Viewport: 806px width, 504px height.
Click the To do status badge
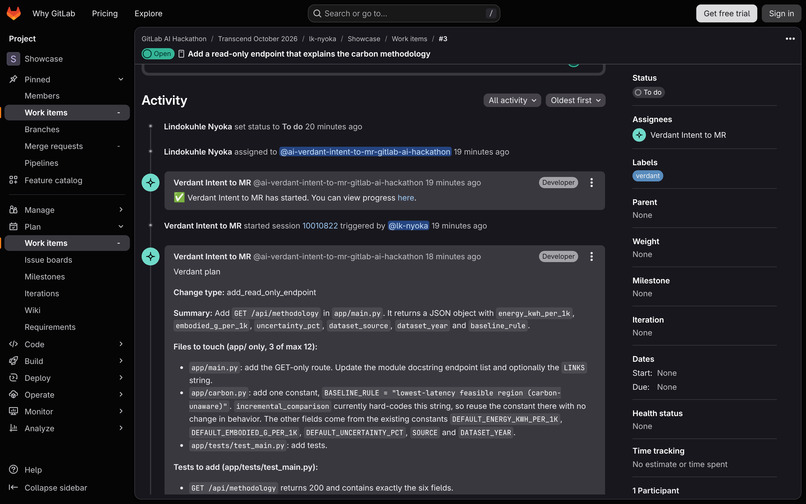pos(648,93)
